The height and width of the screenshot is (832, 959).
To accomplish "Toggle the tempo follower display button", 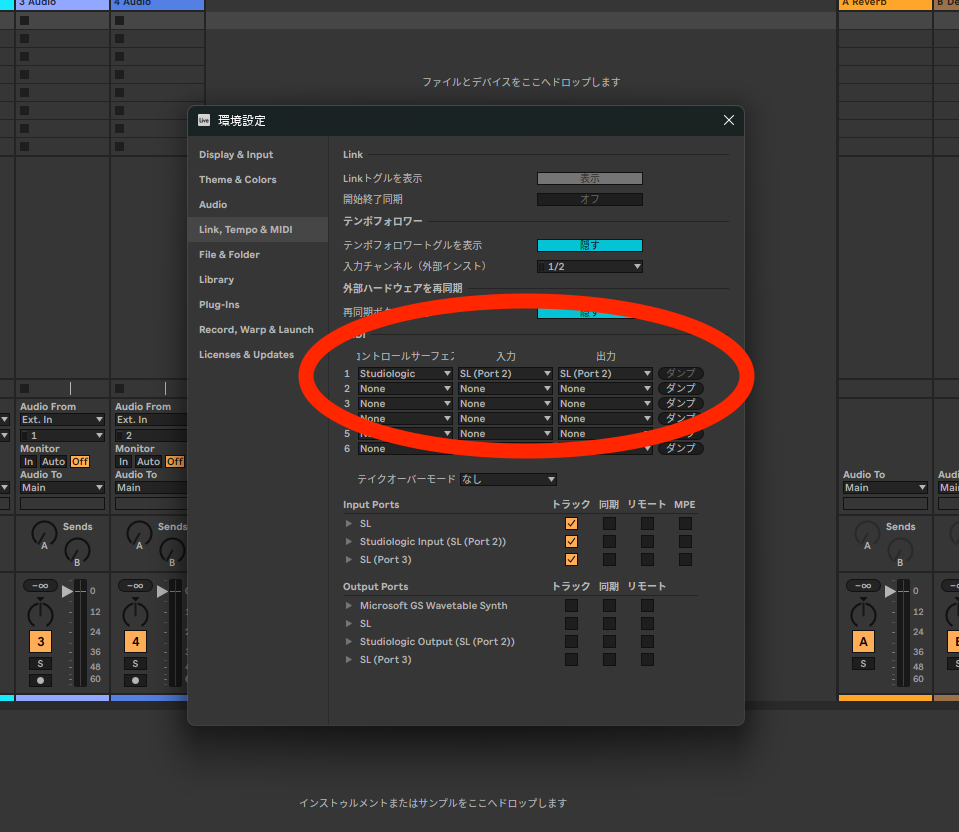I will coord(590,245).
